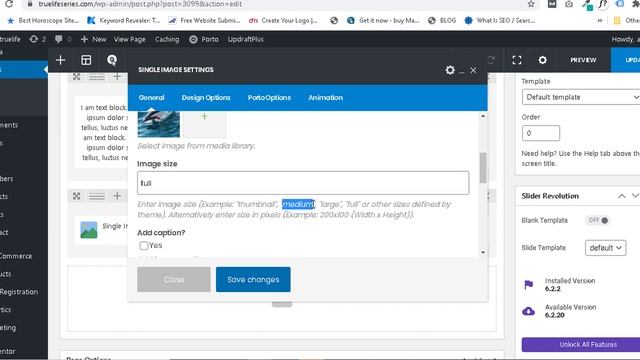Click the Unlock All Features button
The width and height of the screenshot is (640, 360).
pos(581,344)
